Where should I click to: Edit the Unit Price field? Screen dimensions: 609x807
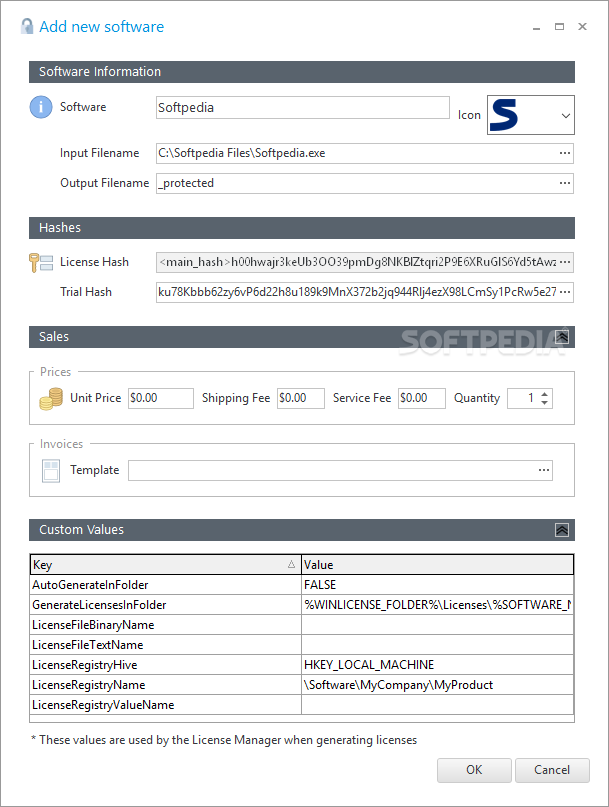[x=161, y=398]
